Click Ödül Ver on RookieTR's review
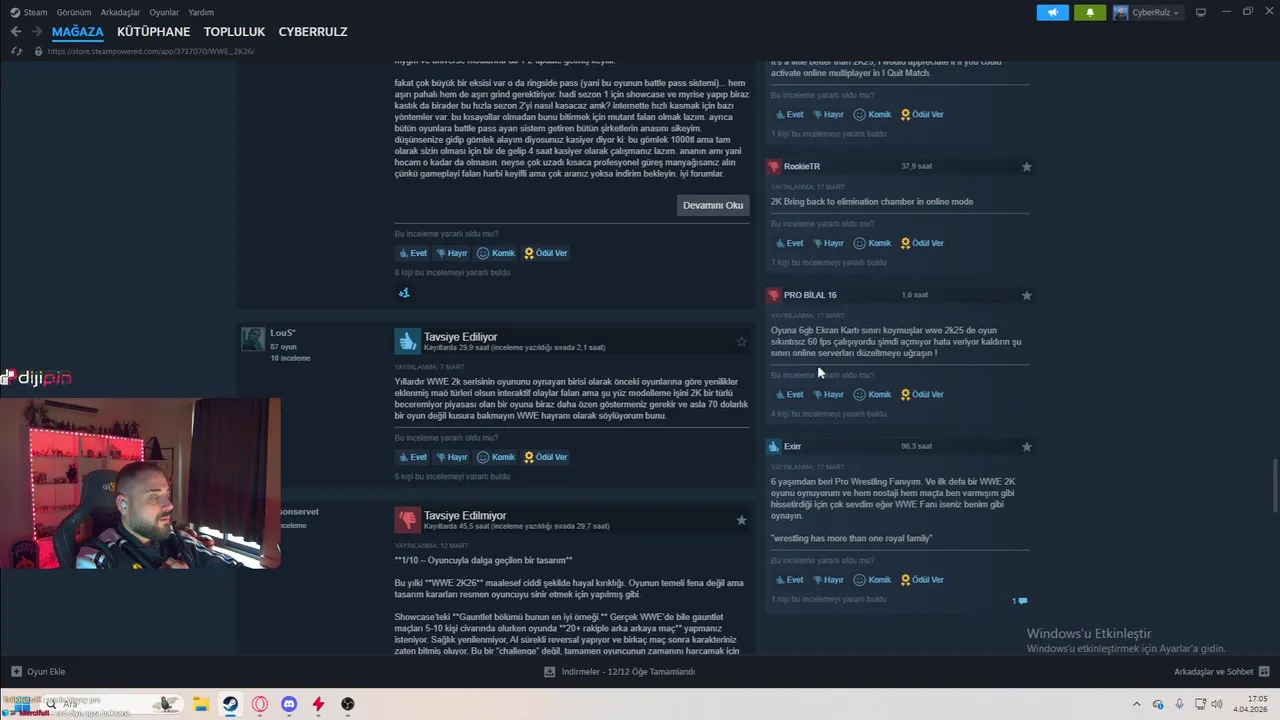 (922, 243)
